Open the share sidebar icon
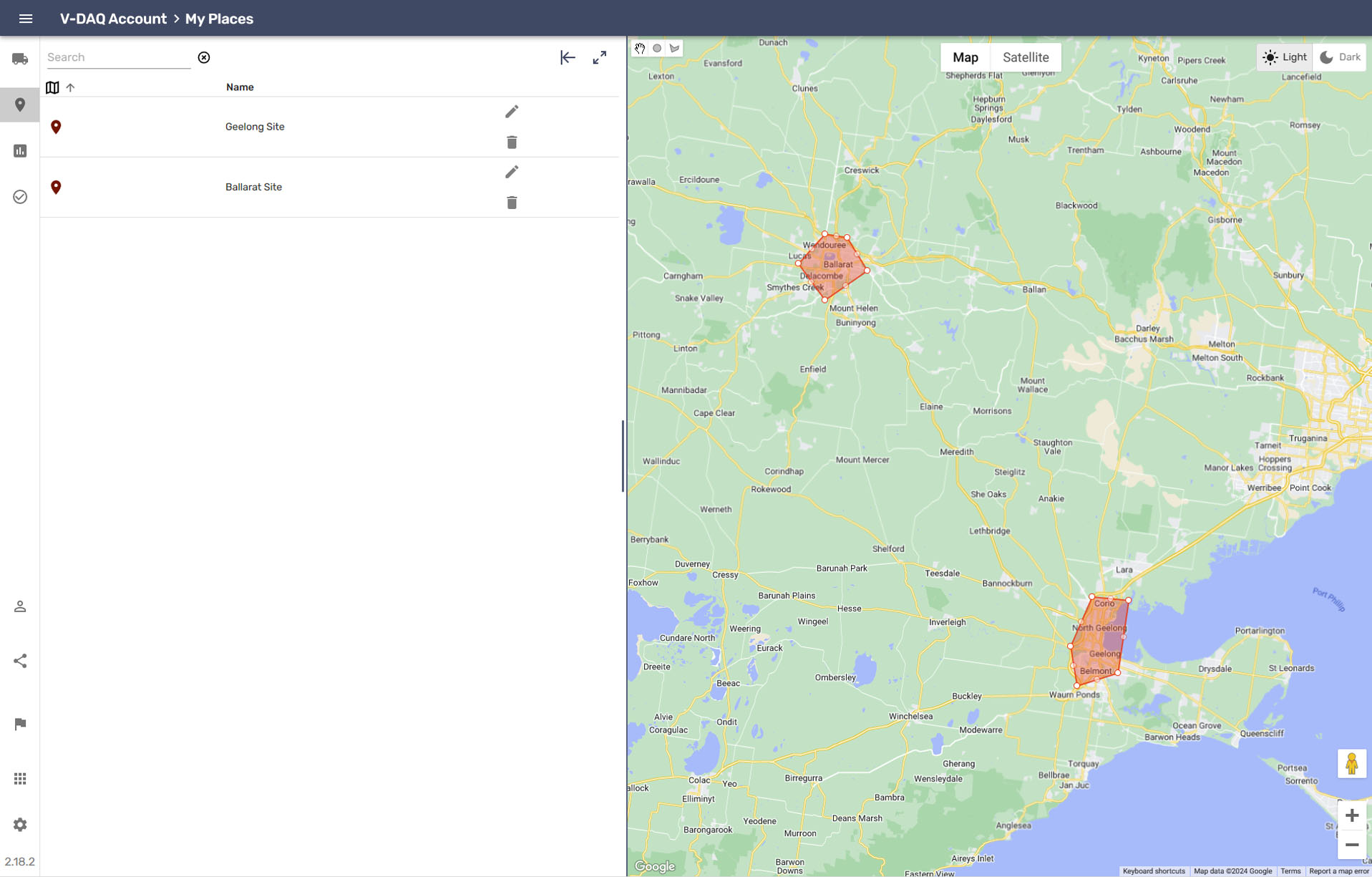The height and width of the screenshot is (877, 1372). (x=20, y=661)
